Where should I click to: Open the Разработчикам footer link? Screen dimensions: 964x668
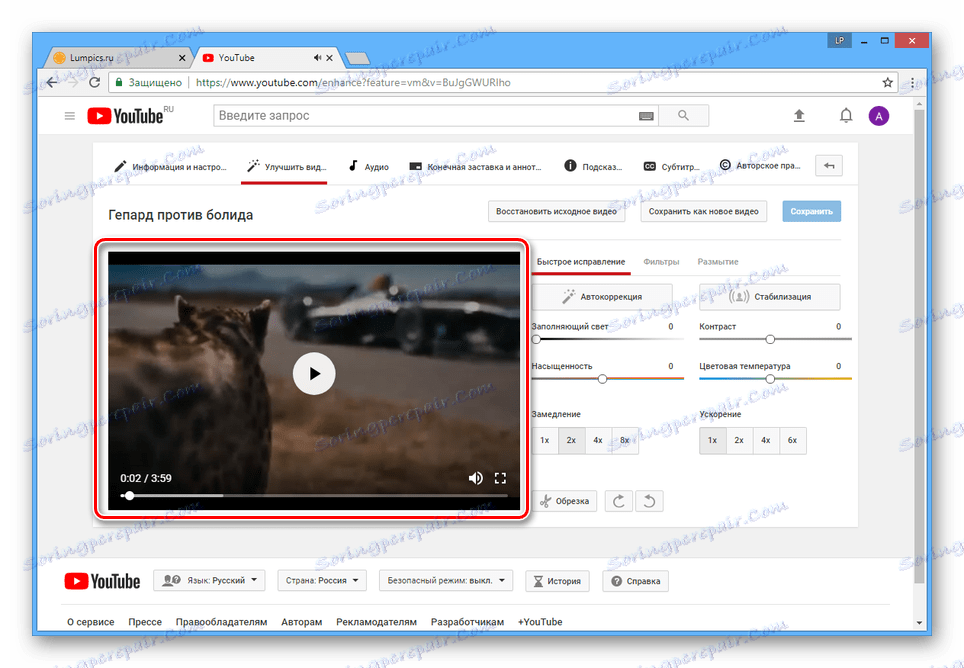[467, 622]
